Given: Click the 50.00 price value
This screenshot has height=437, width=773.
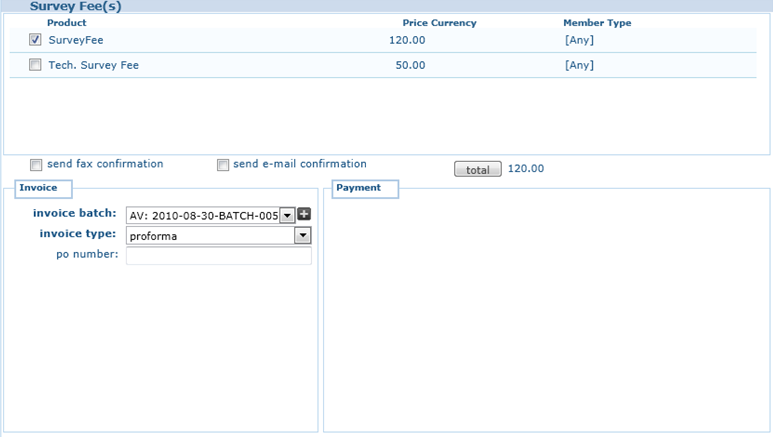Looking at the screenshot, I should click(410, 66).
